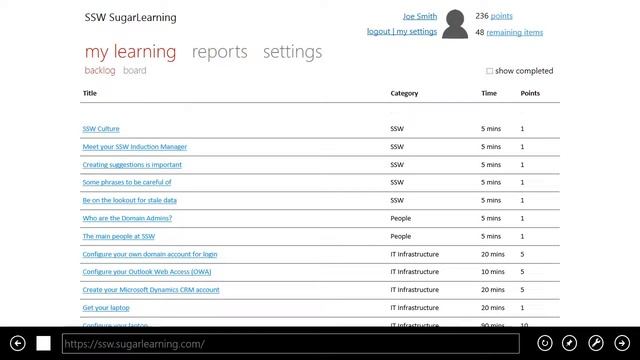Viewport: 640px width, 360px height.
Task: Click 20 mins in Dynamics CRM row
Action: tap(493, 289)
